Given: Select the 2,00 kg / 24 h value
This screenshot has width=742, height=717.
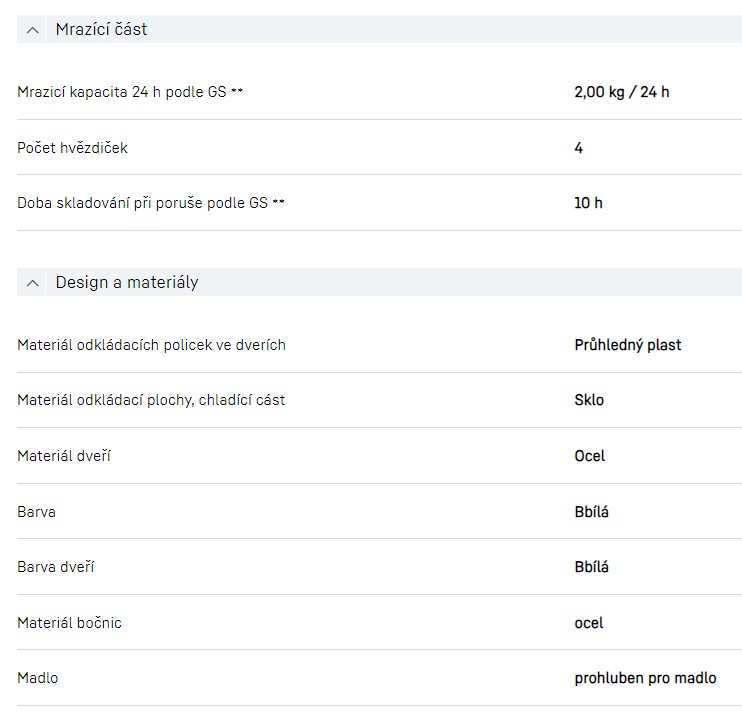Looking at the screenshot, I should pos(621,92).
